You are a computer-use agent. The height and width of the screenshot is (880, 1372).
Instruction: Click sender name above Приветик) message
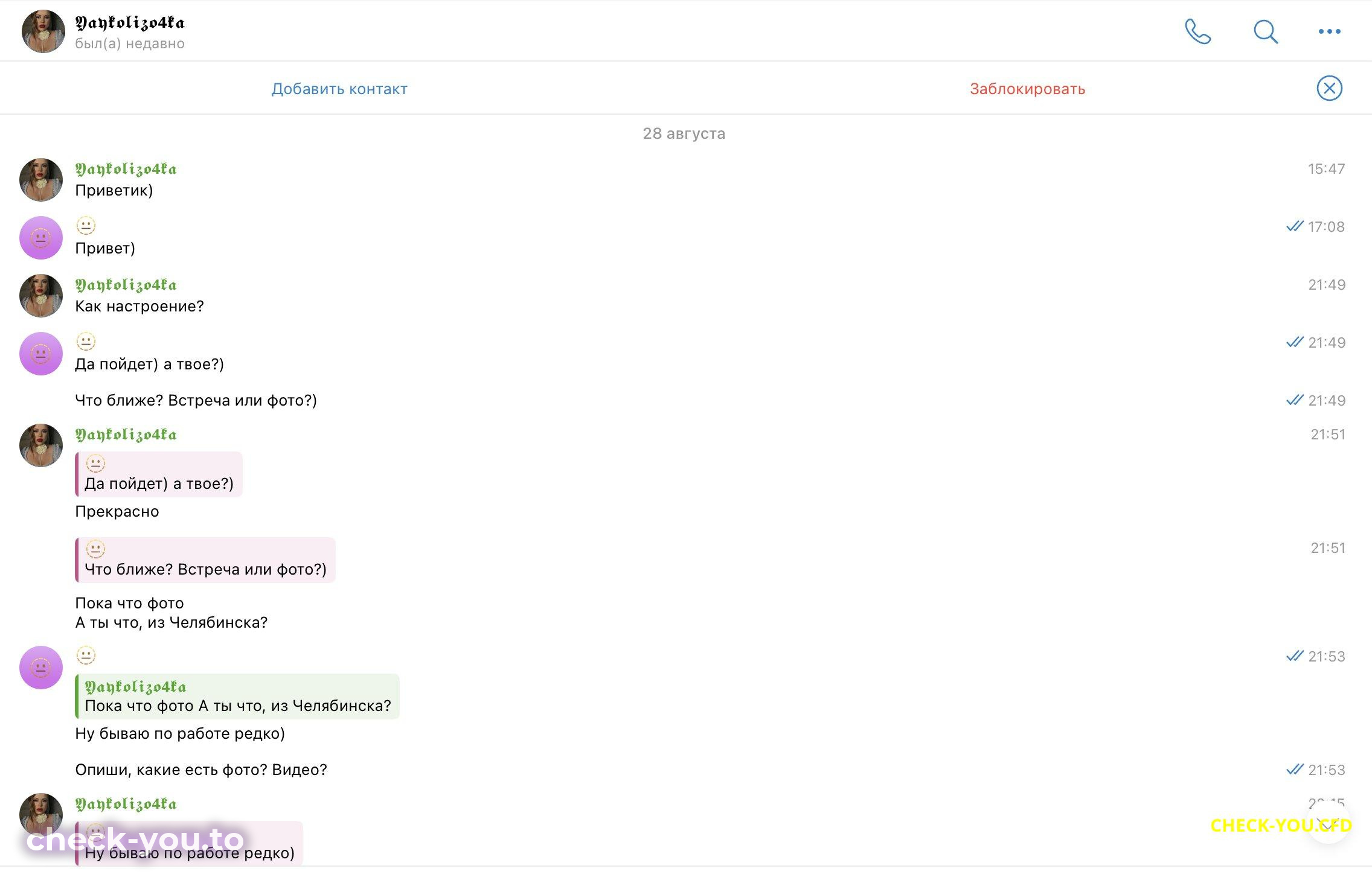tap(126, 169)
